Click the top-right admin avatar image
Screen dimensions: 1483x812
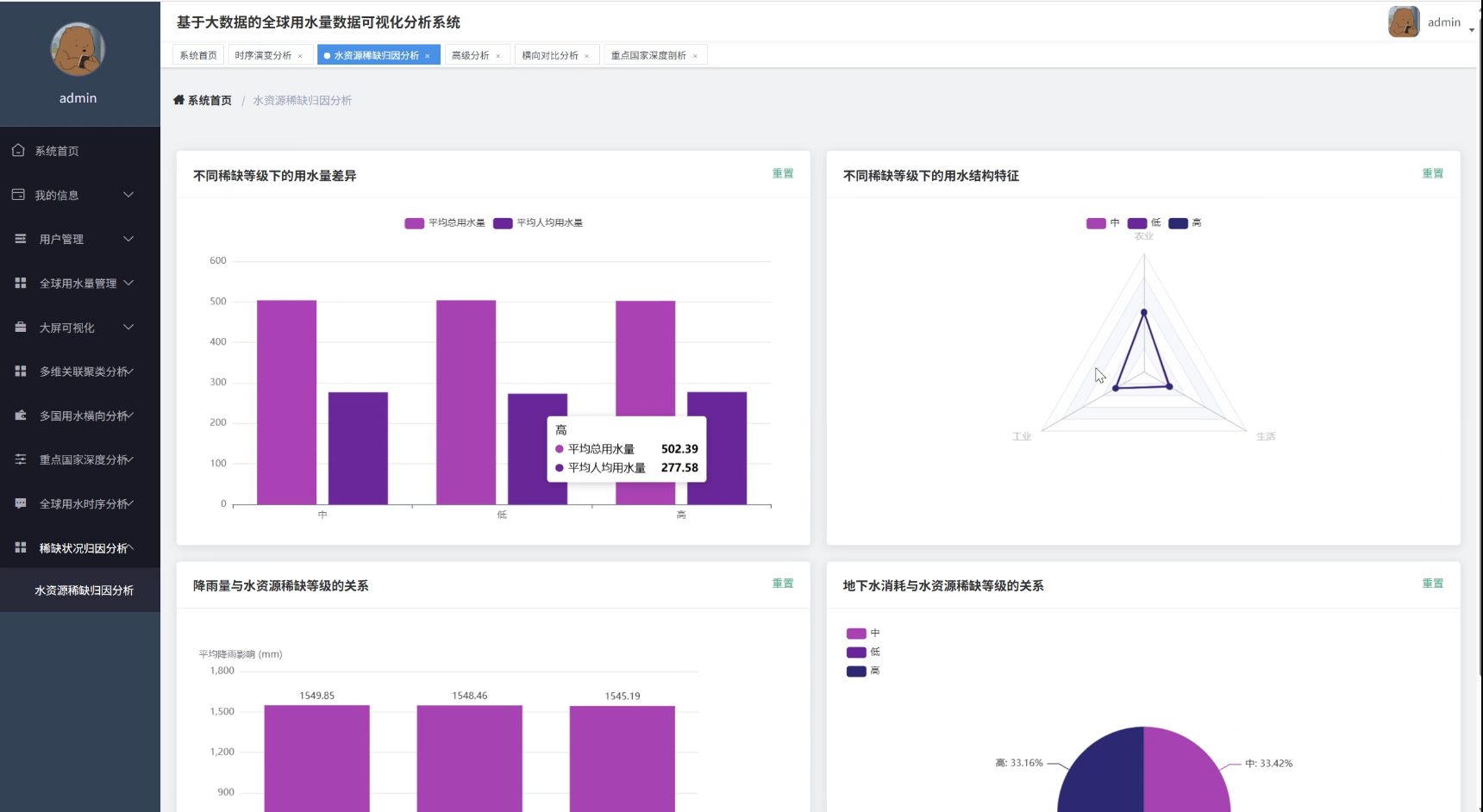(x=1404, y=22)
